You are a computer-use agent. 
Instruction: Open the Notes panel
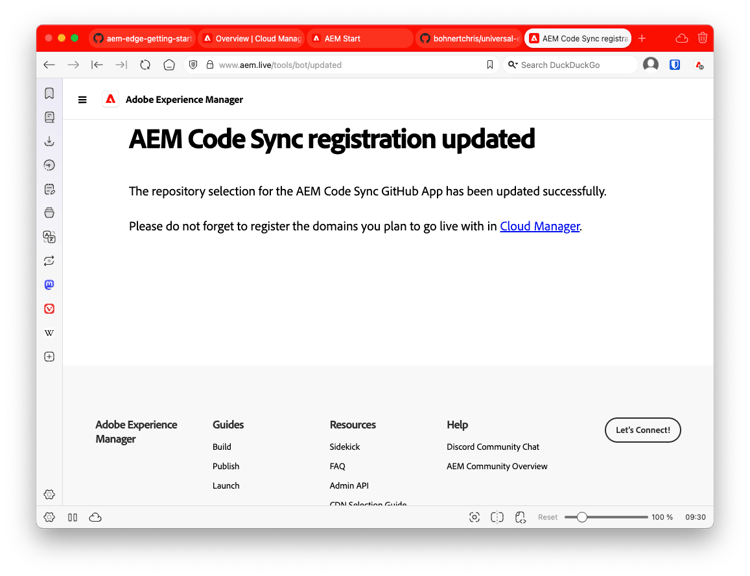tap(49, 189)
